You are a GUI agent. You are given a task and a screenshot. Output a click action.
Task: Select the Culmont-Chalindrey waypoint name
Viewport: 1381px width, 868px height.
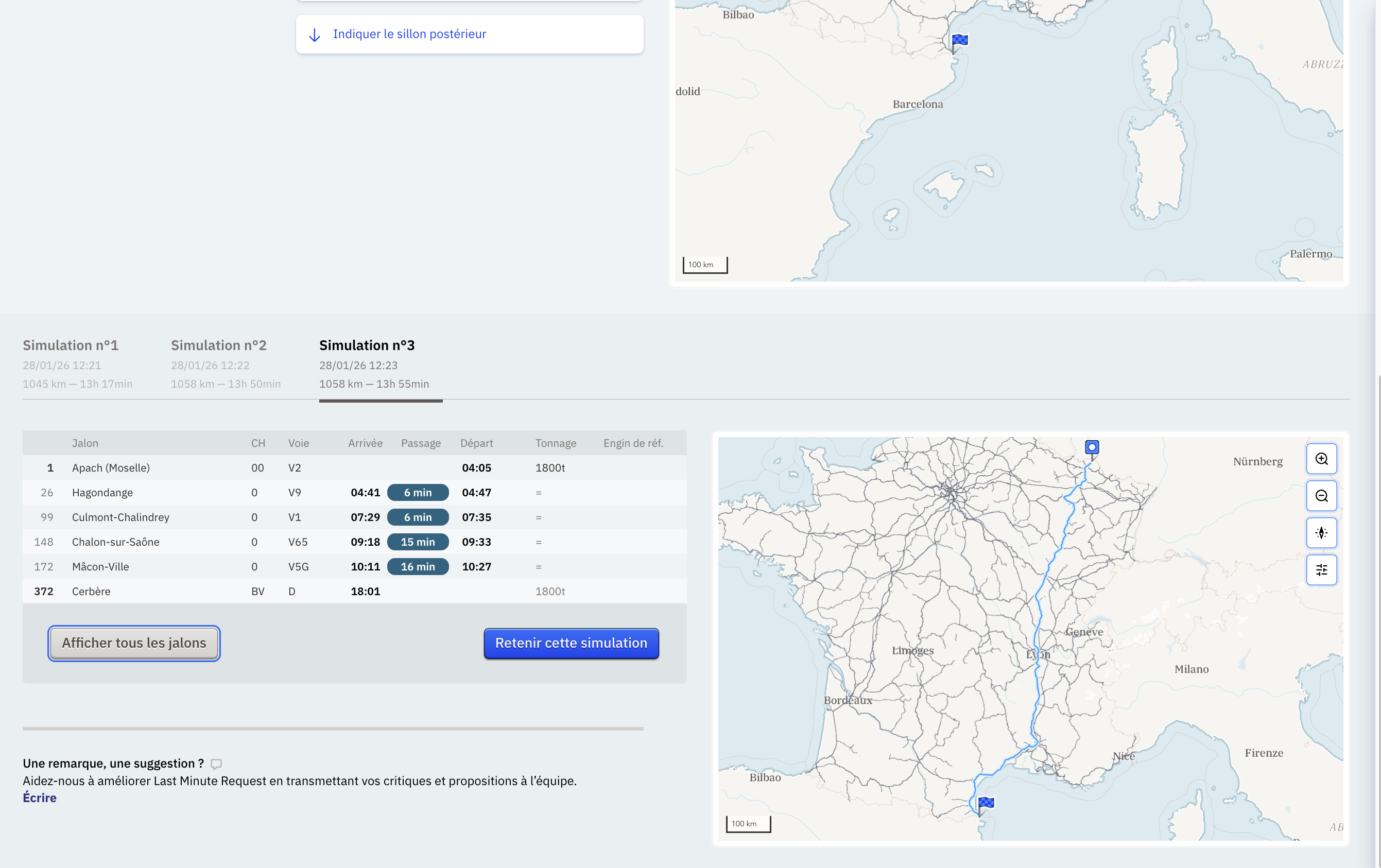click(x=120, y=517)
